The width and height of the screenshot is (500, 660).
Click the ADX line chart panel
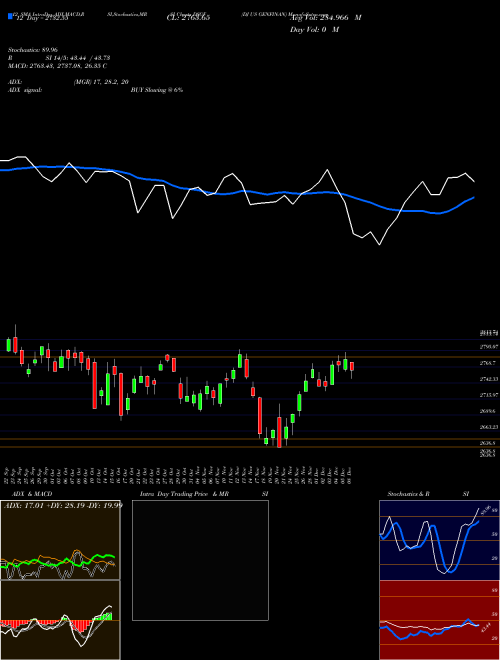tap(60, 540)
